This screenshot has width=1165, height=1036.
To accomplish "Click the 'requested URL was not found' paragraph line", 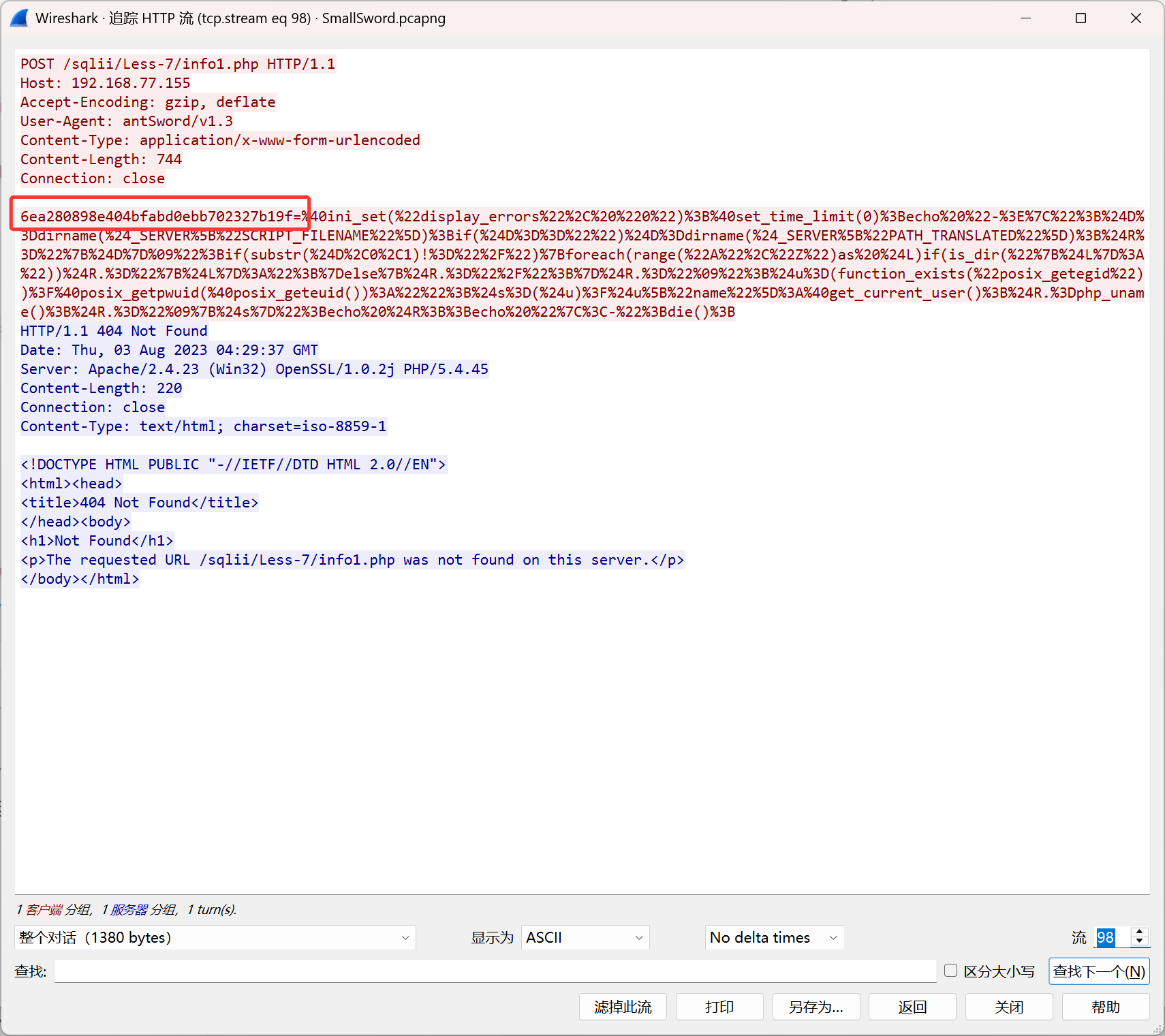I will coord(352,560).
